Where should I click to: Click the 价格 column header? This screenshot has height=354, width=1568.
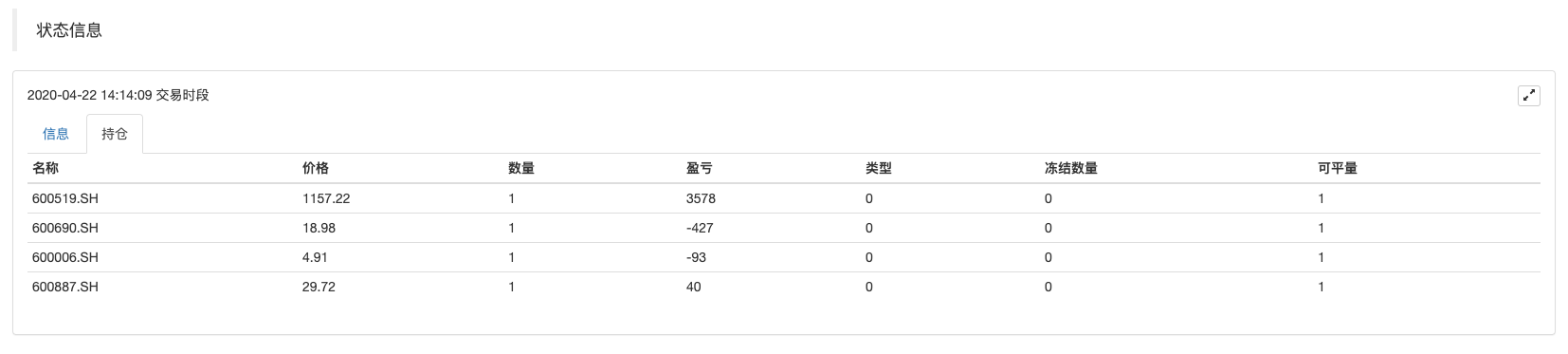click(316, 168)
